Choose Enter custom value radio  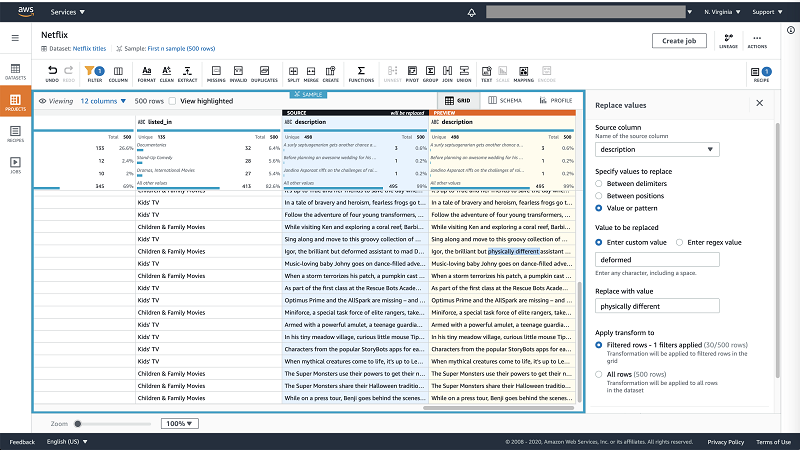tap(598, 242)
